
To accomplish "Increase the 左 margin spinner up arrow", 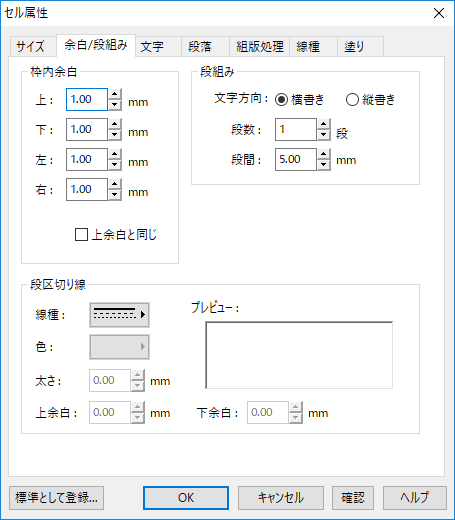I will point(115,154).
